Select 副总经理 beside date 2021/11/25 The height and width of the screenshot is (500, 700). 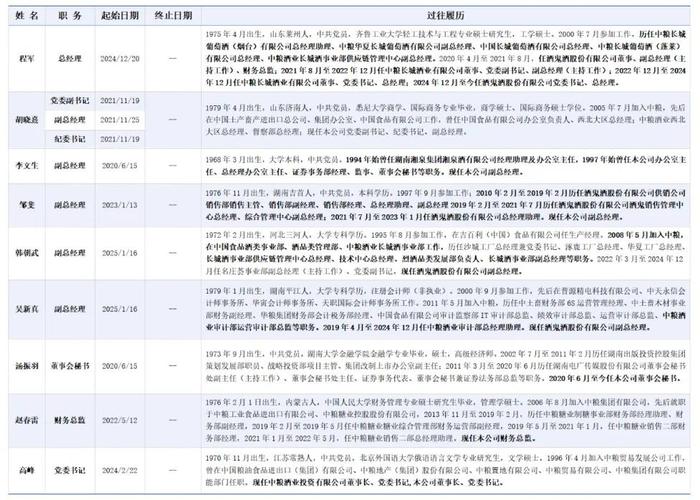pyautogui.click(x=70, y=120)
